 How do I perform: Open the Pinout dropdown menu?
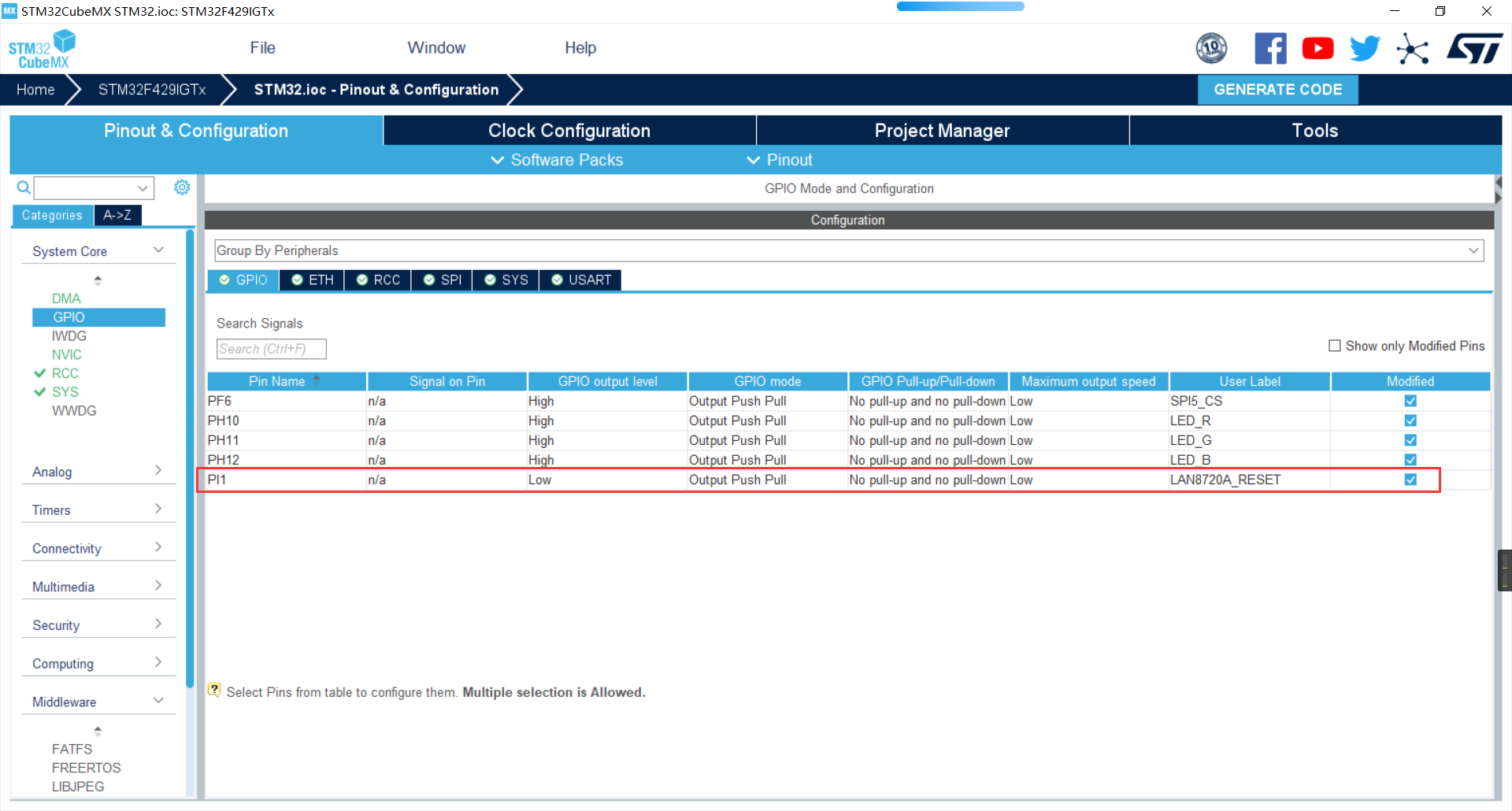(779, 160)
